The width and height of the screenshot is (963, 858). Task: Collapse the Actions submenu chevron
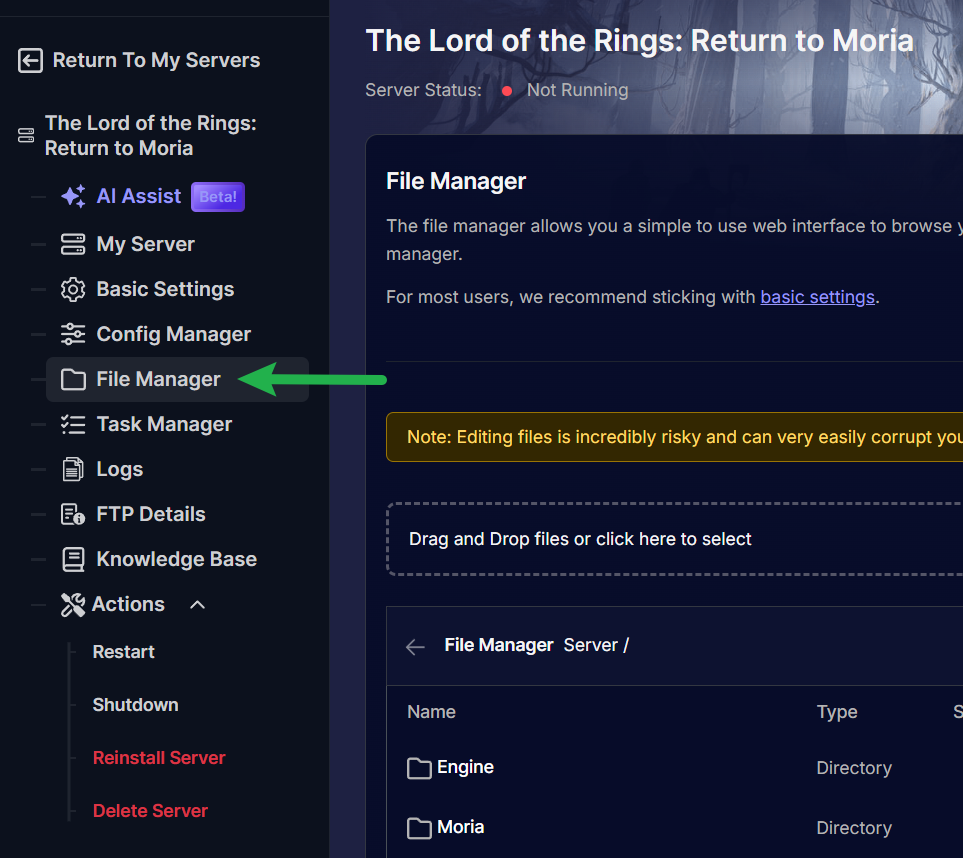tap(198, 604)
